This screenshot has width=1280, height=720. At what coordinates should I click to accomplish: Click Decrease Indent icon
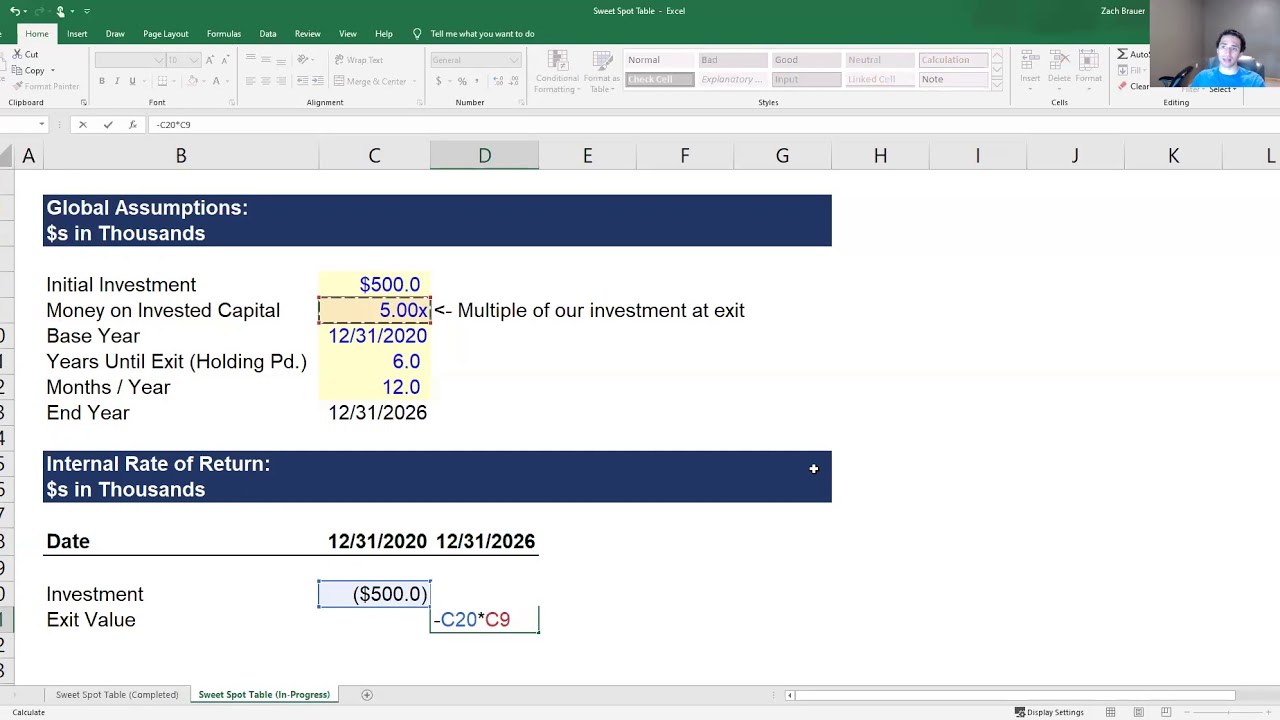302,81
